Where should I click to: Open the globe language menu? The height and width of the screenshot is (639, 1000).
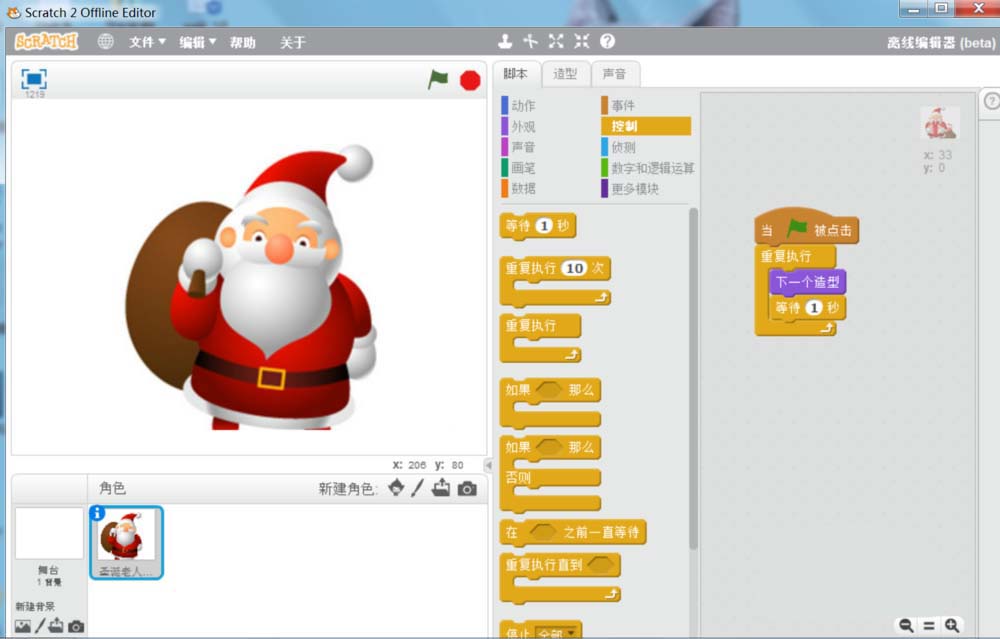coord(106,42)
